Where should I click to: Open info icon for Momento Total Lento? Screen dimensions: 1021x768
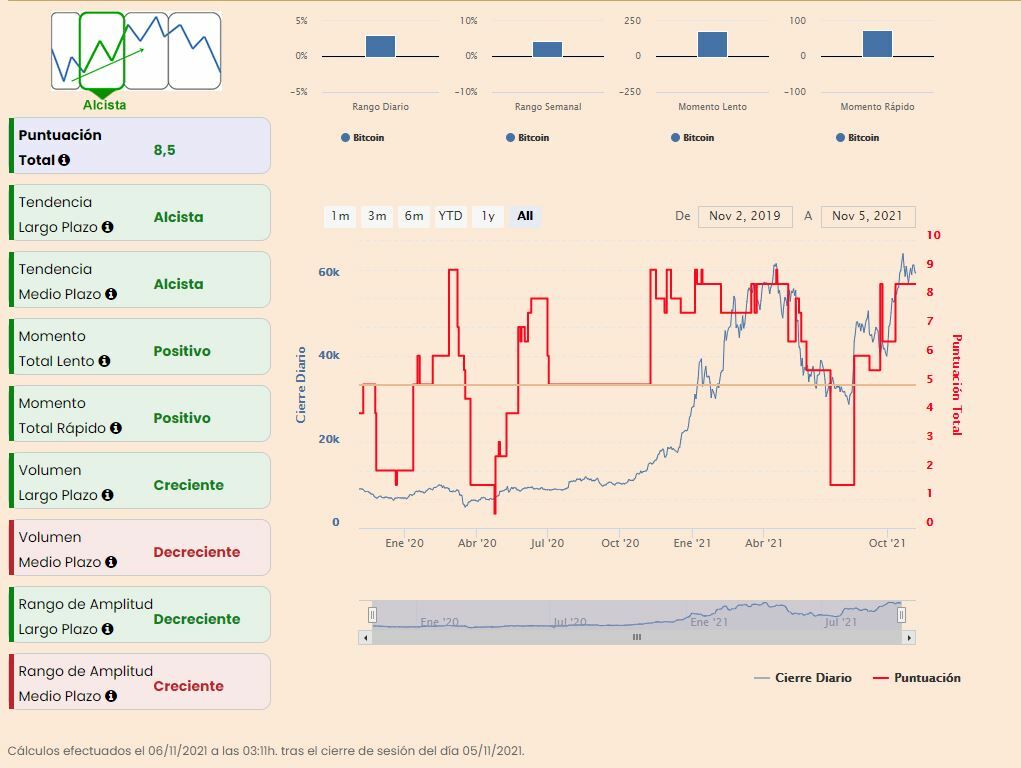(104, 361)
